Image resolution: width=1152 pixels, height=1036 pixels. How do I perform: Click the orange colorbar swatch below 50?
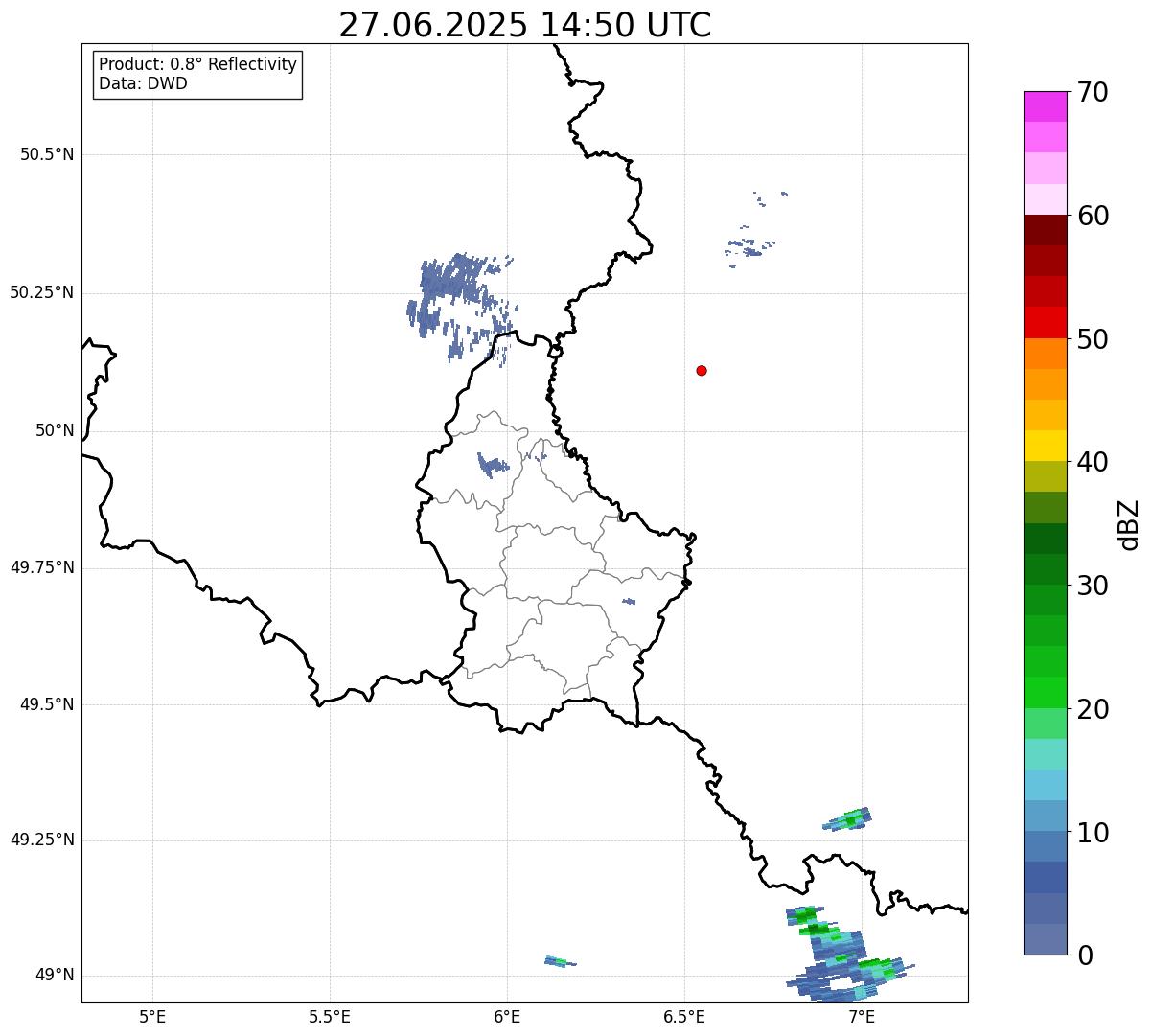pos(1045,354)
